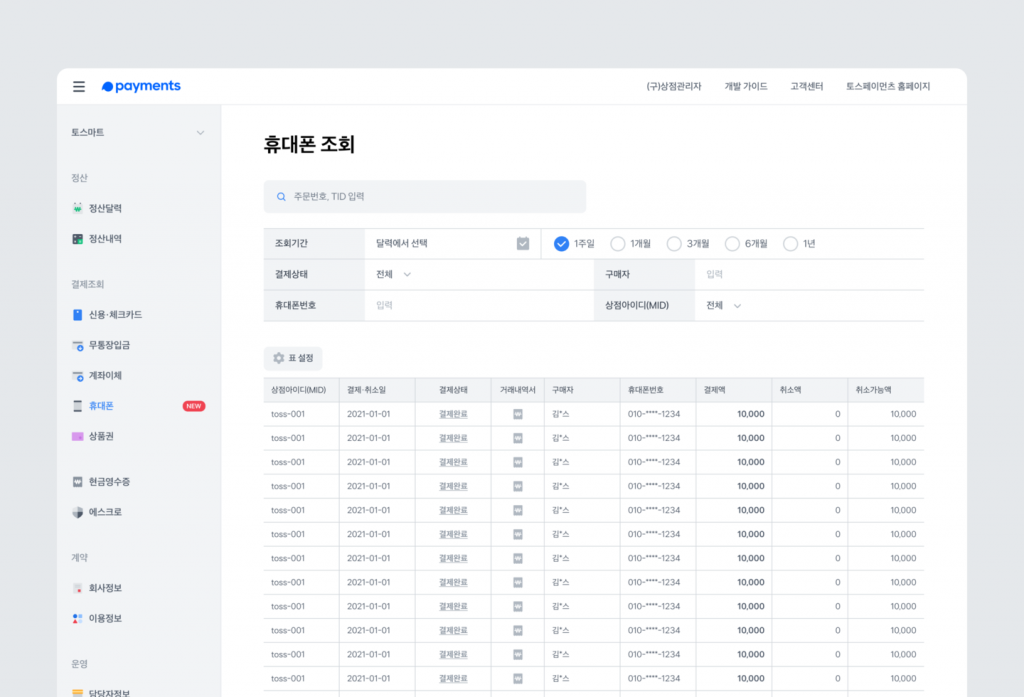Click toss-001 in the first row

click(288, 414)
